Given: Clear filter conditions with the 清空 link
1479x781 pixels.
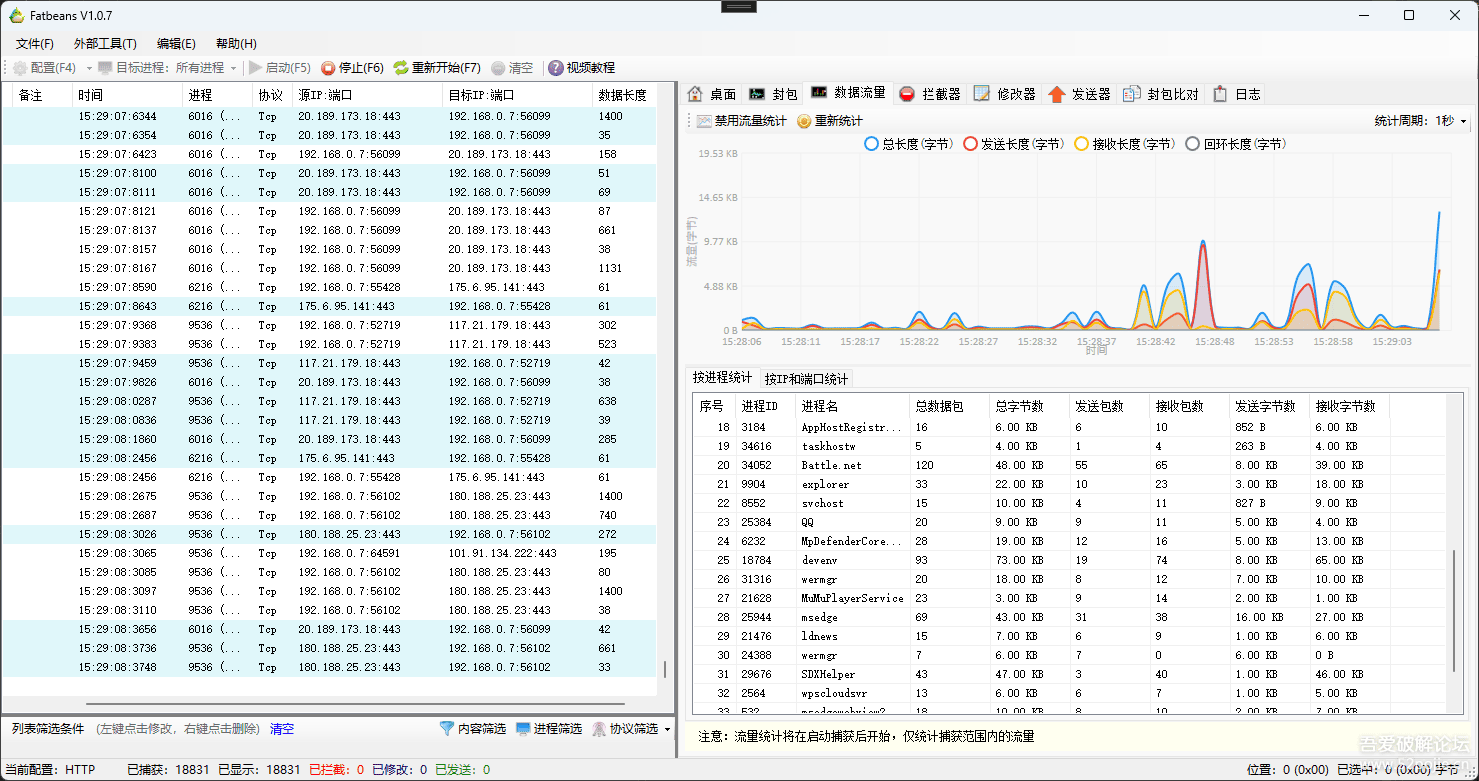Looking at the screenshot, I should coord(281,729).
